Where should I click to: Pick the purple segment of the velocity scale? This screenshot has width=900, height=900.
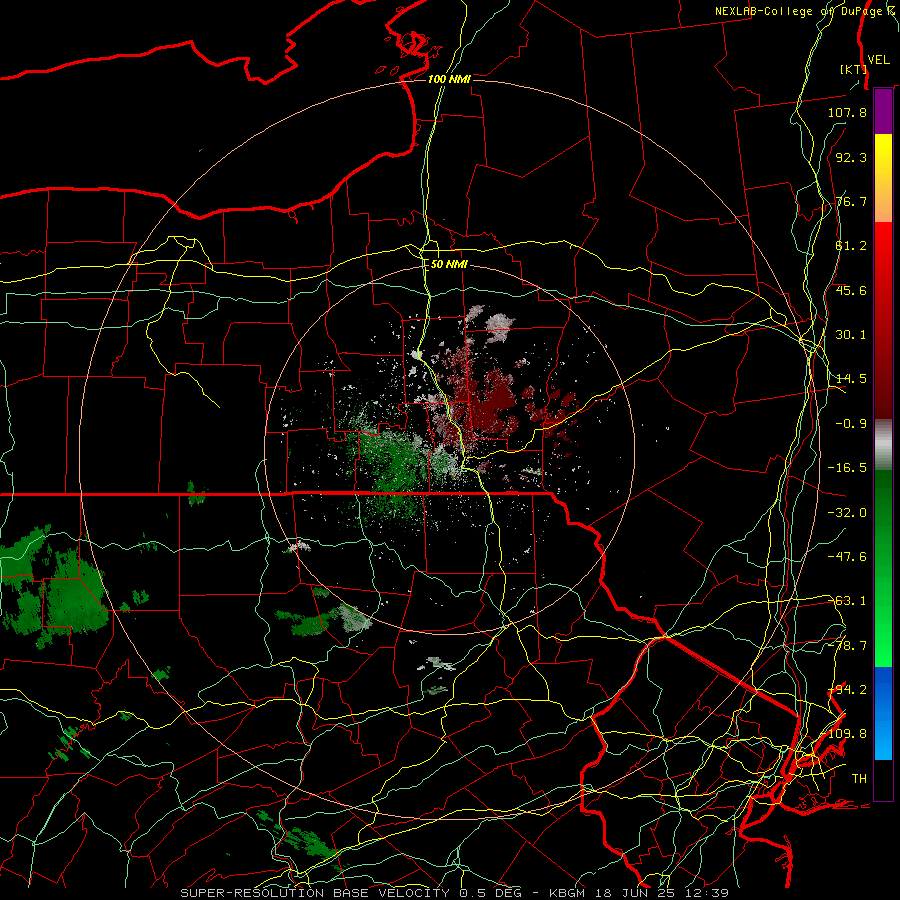pyautogui.click(x=883, y=111)
